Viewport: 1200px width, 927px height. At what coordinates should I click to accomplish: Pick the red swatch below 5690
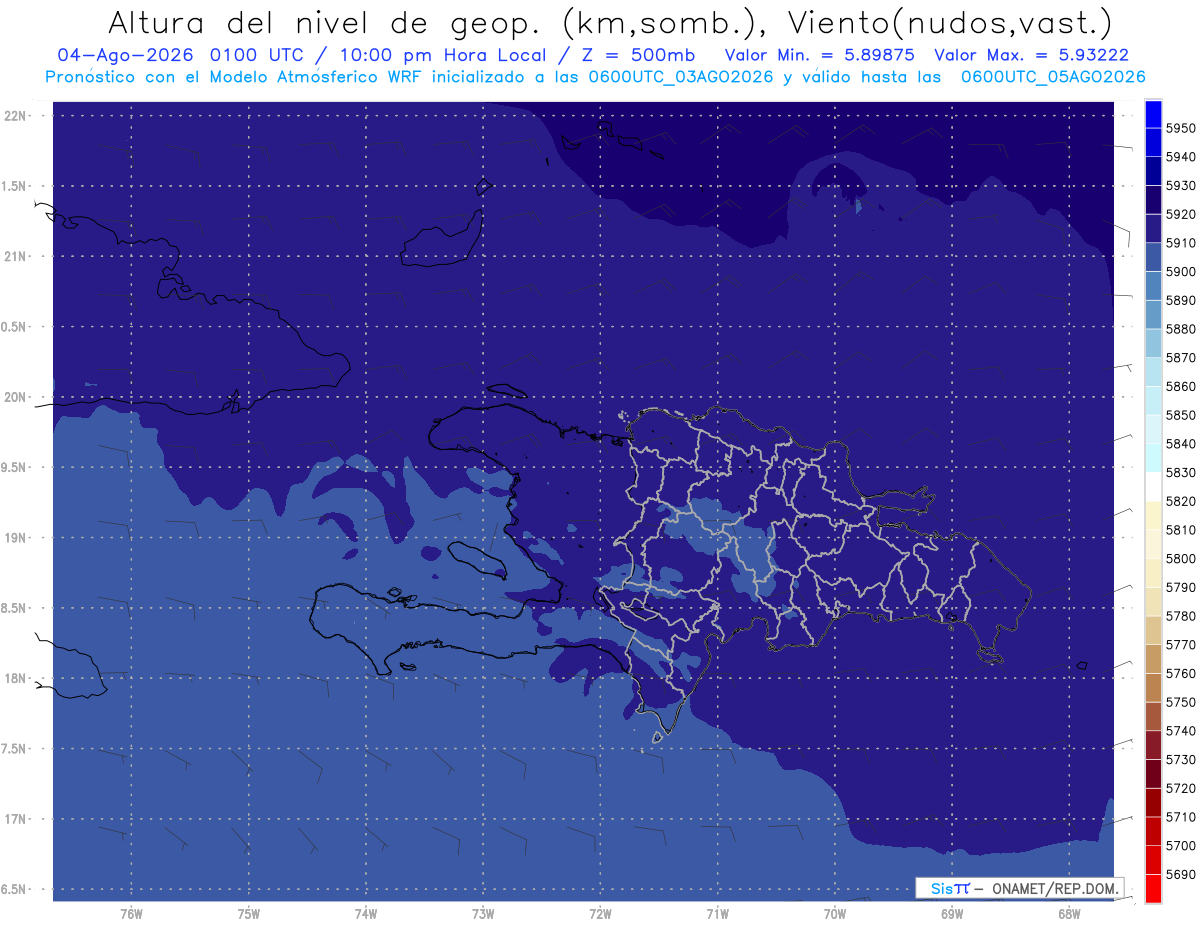tap(1153, 888)
